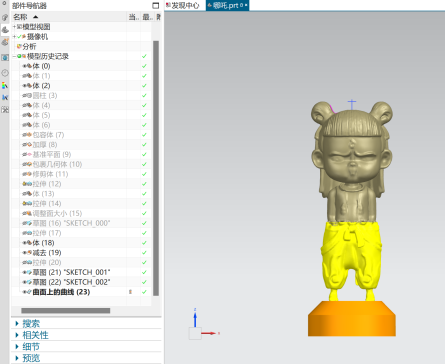This screenshot has width=445, height=364.
Task: Click the 名称 column sort arrow
Action: tap(36, 17)
